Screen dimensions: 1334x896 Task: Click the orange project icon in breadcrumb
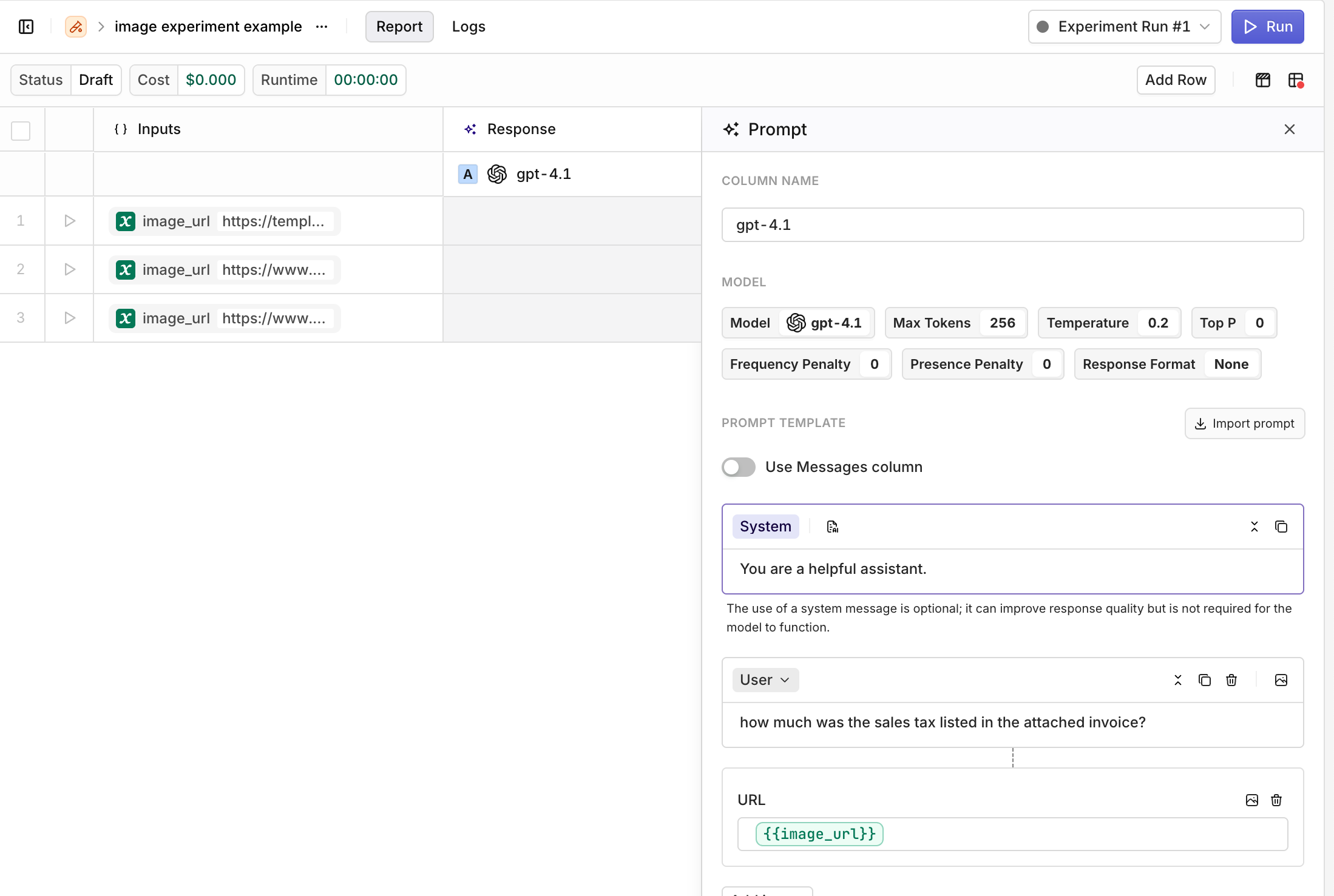click(x=76, y=27)
